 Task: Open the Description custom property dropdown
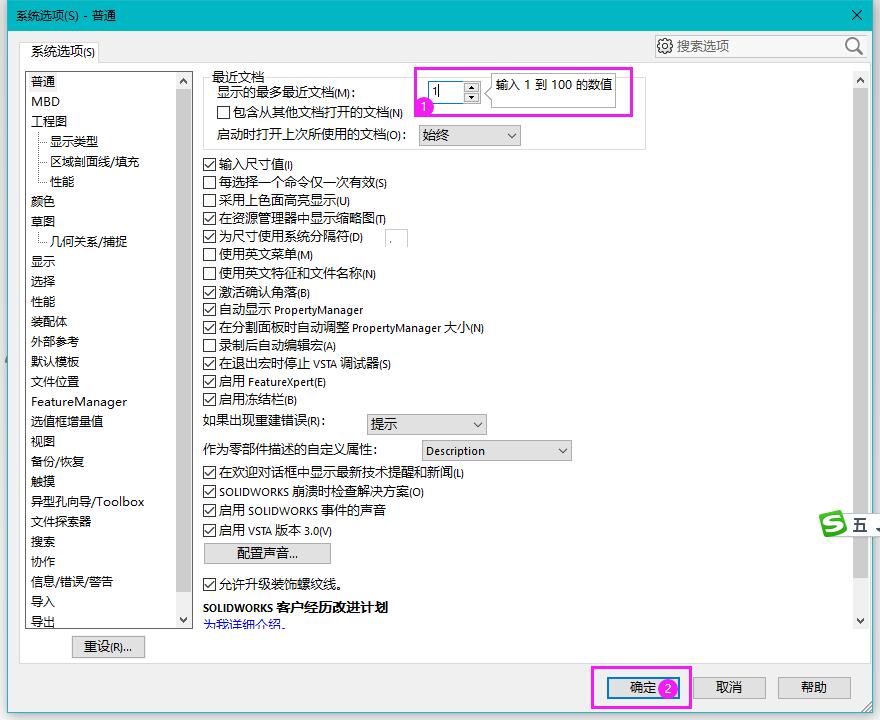[x=497, y=451]
